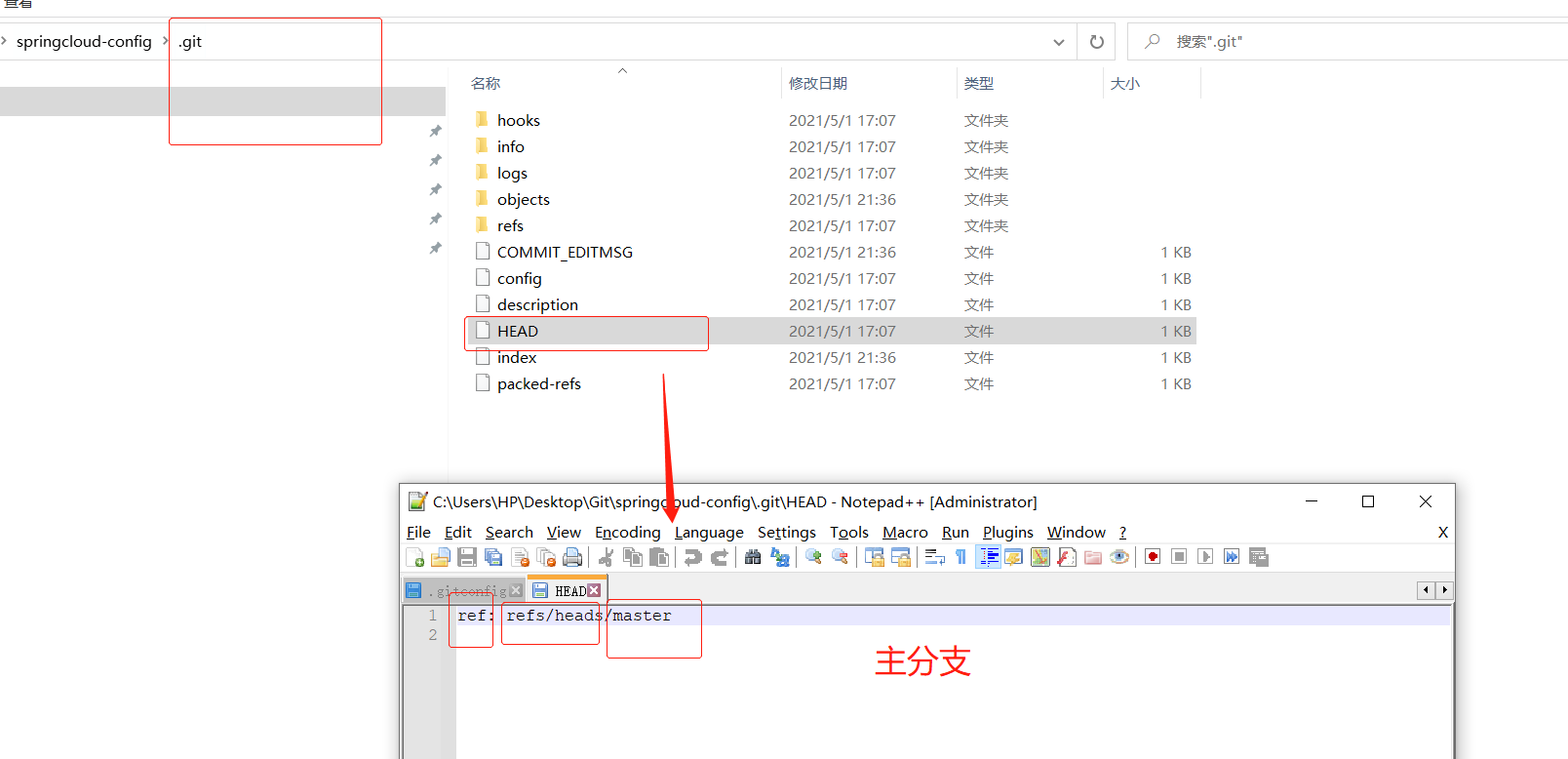Select the objects folder
The image size is (1568, 759).
coord(523,199)
